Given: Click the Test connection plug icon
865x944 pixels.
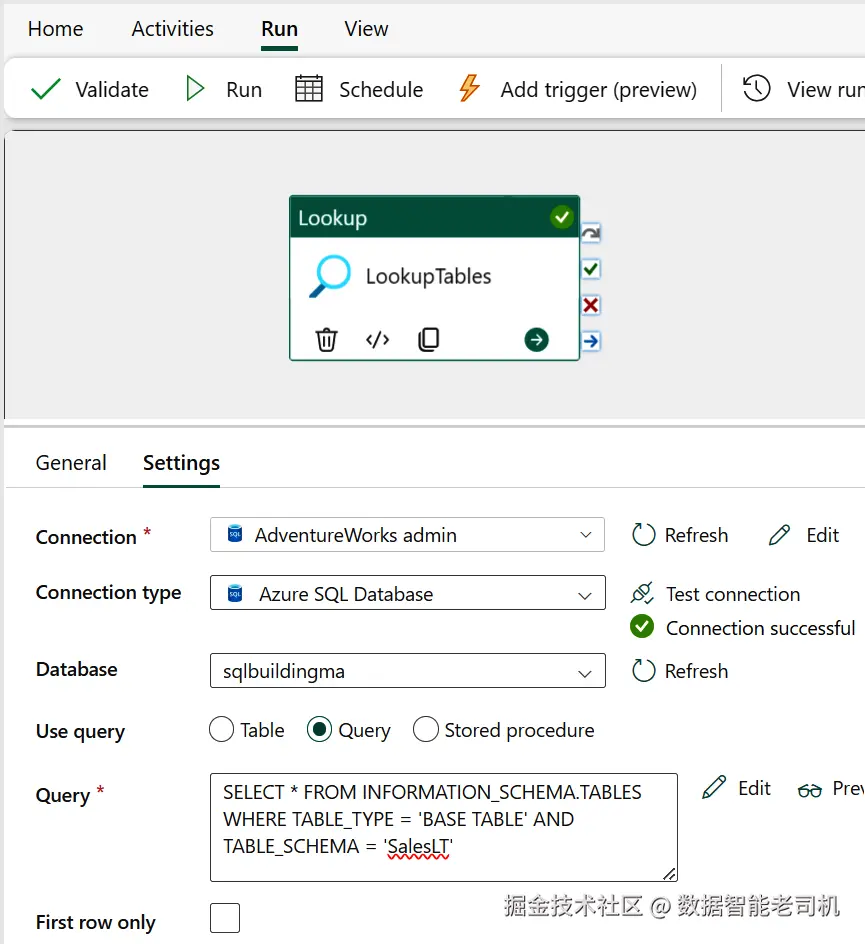Looking at the screenshot, I should click(x=642, y=594).
